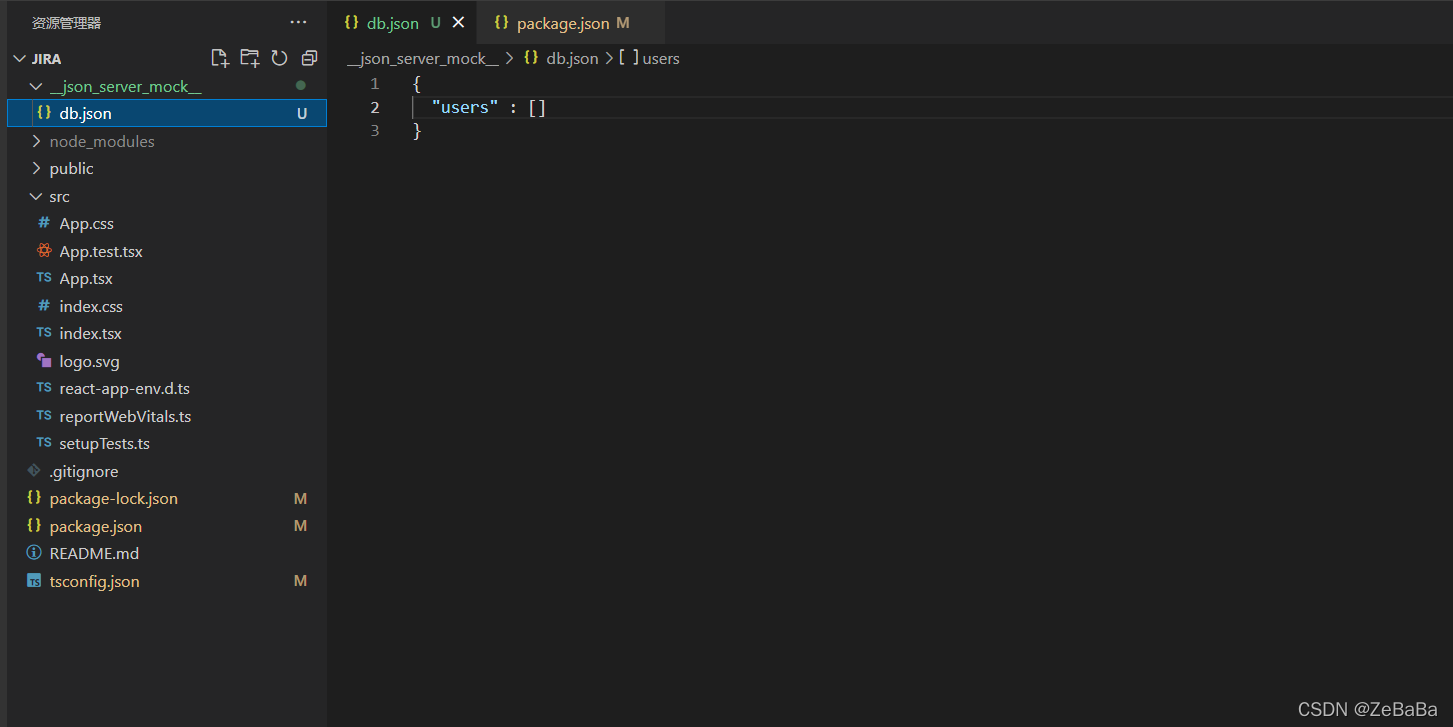Click the __json_server_mock__ breadcrumb segment
Screen dimensions: 1453x727
tap(422, 58)
